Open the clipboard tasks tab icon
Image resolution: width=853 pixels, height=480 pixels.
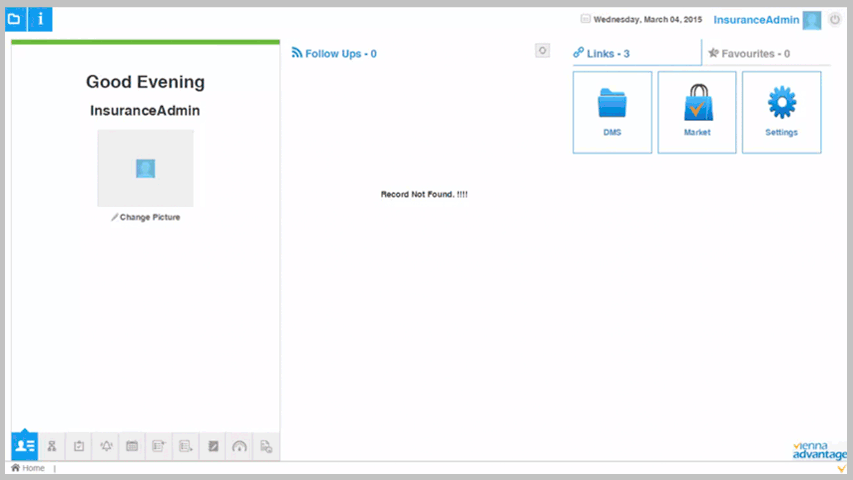click(79, 446)
